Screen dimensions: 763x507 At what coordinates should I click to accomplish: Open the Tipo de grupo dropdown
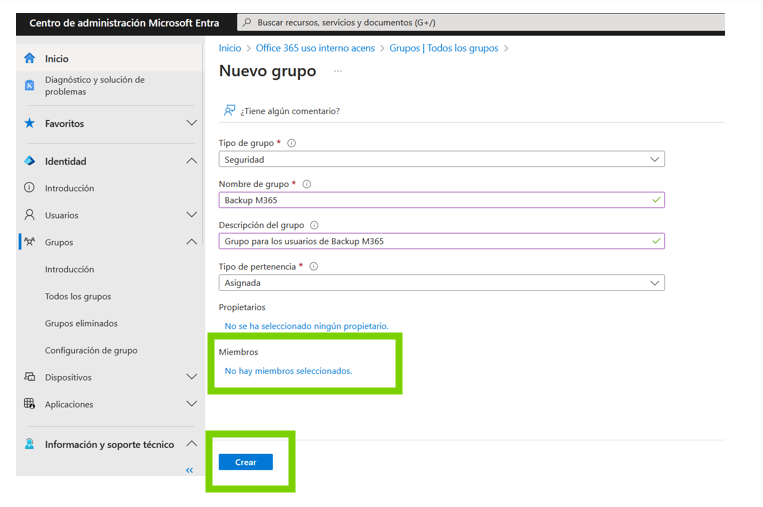click(x=441, y=159)
